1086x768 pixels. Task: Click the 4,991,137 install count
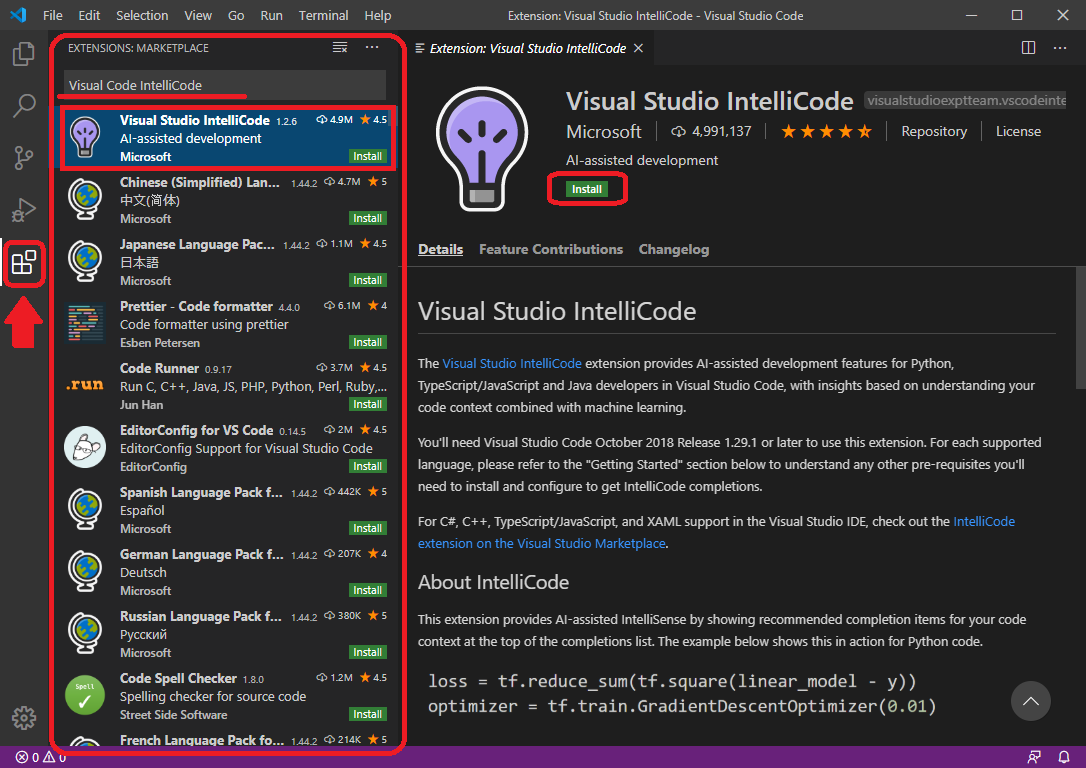pos(711,131)
